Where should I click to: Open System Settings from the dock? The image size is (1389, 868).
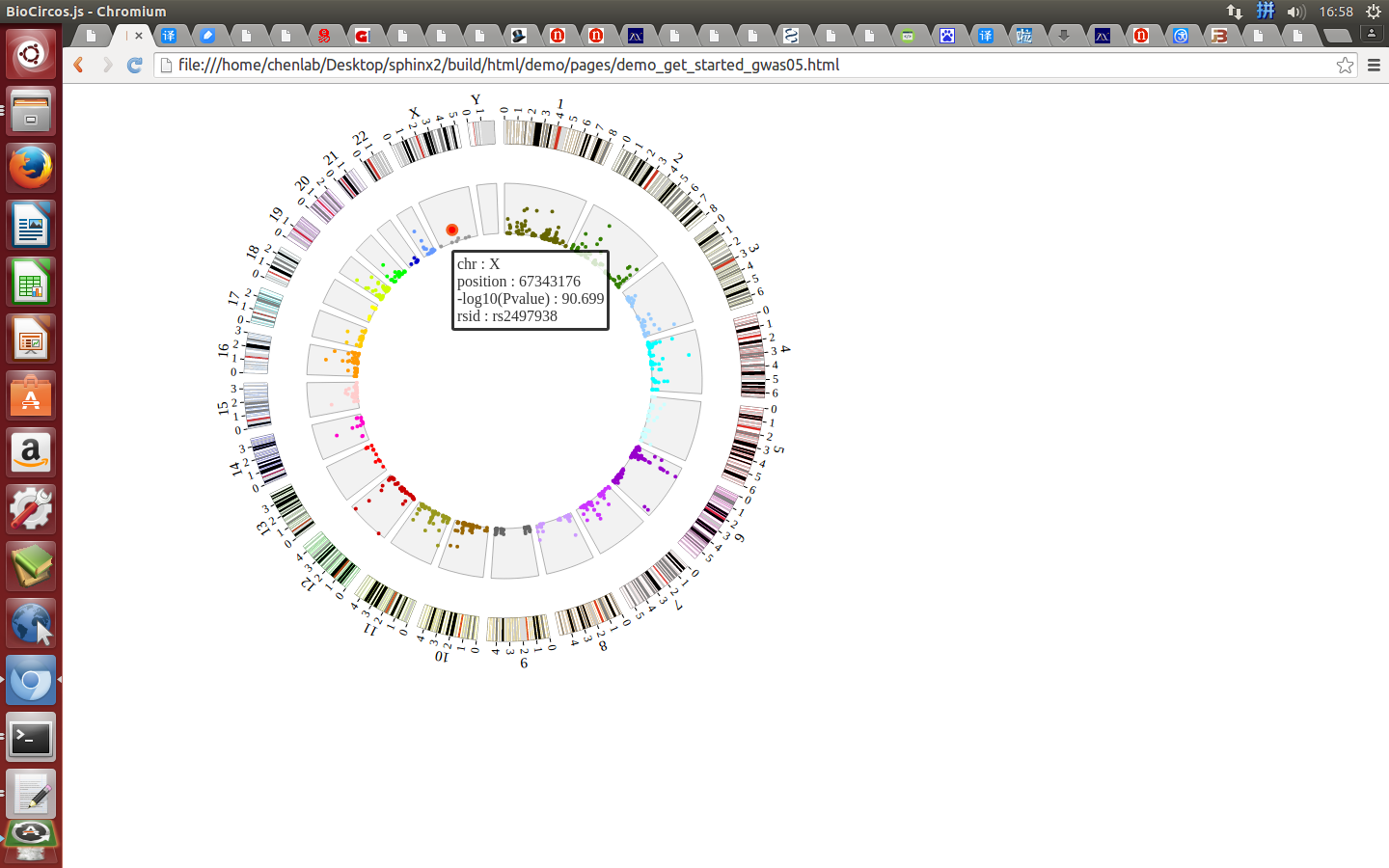[x=31, y=509]
